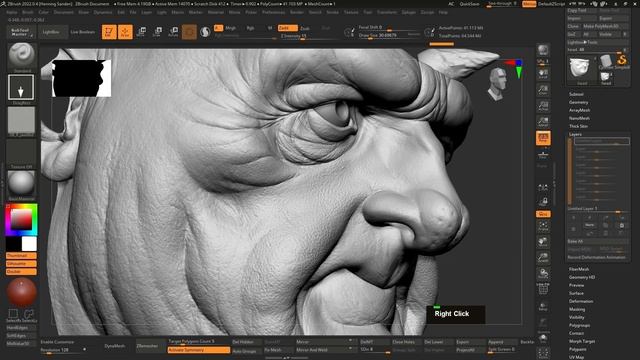The height and width of the screenshot is (360, 640).
Task: Open the Material menu
Action: click(x=216, y=12)
